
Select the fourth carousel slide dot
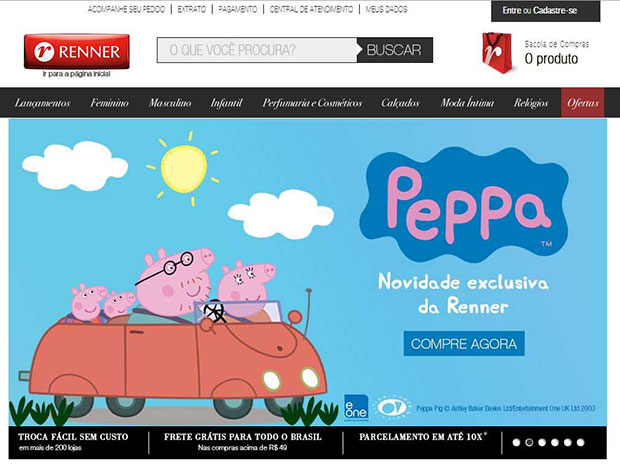(555, 443)
